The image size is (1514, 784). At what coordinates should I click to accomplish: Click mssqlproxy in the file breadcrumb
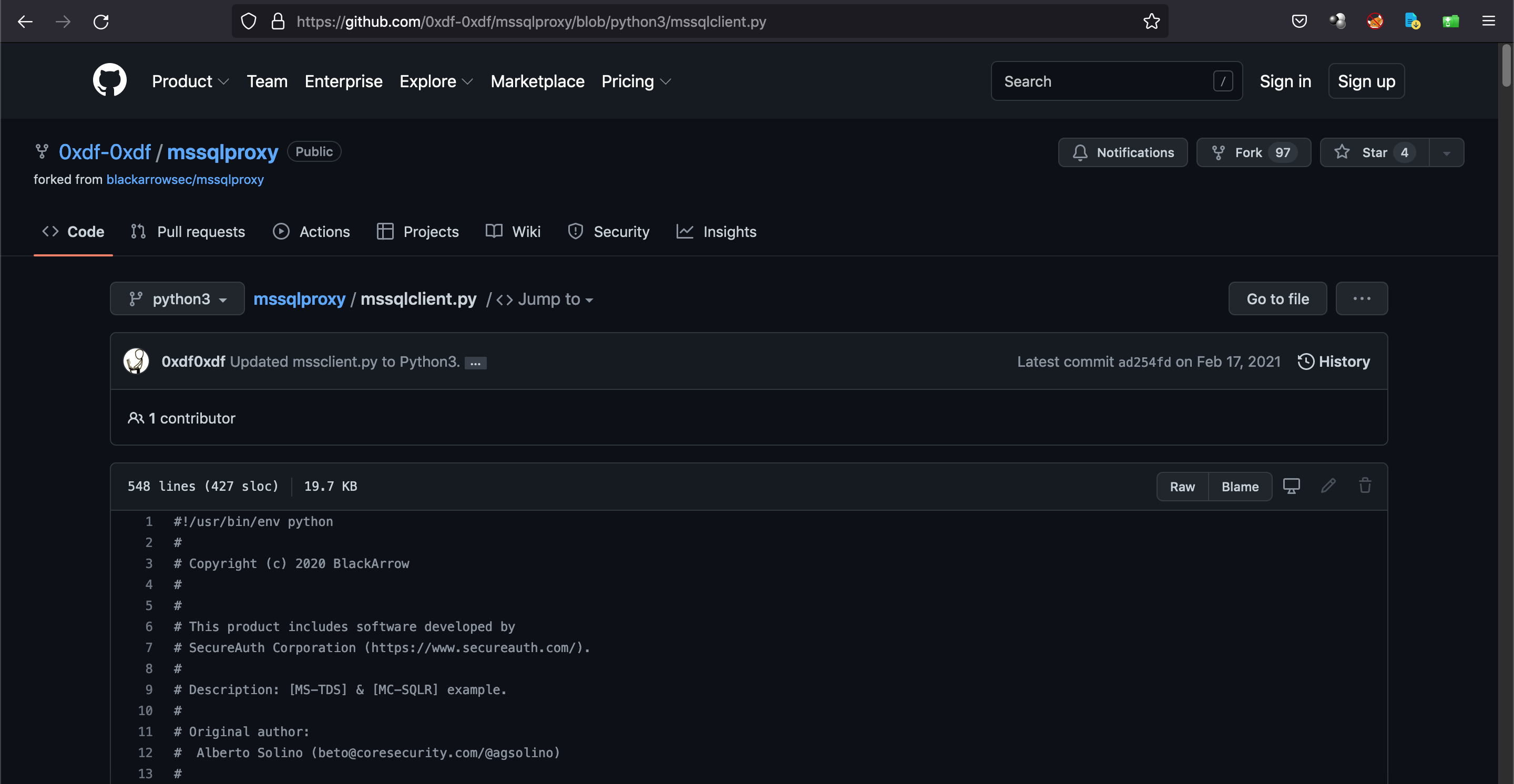click(x=299, y=299)
